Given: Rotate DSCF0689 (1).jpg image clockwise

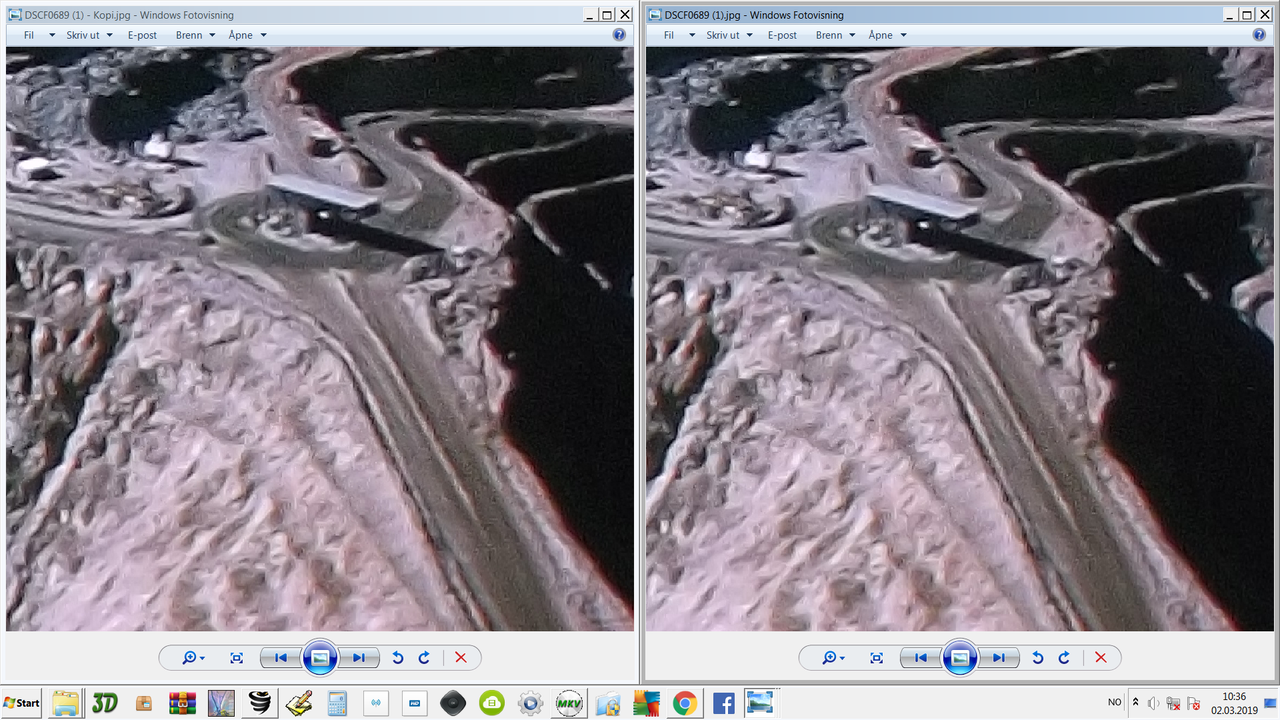Looking at the screenshot, I should point(1064,657).
